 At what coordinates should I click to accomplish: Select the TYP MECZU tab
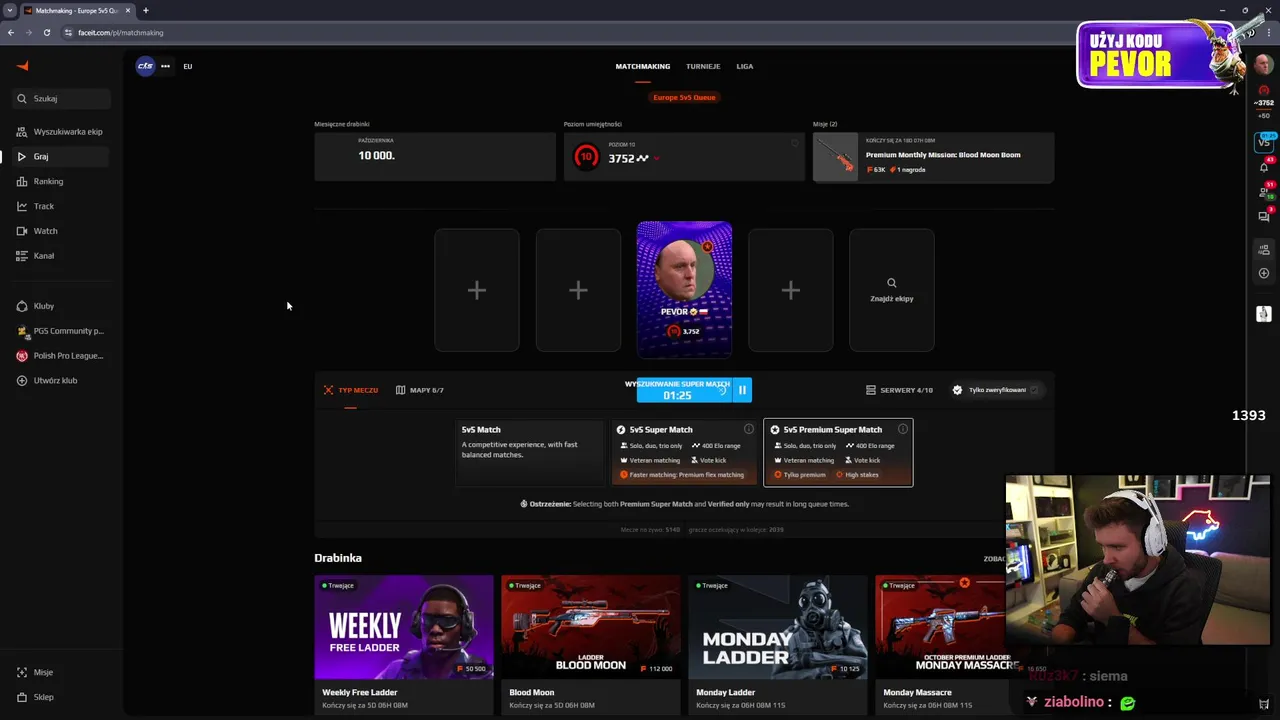click(x=351, y=390)
